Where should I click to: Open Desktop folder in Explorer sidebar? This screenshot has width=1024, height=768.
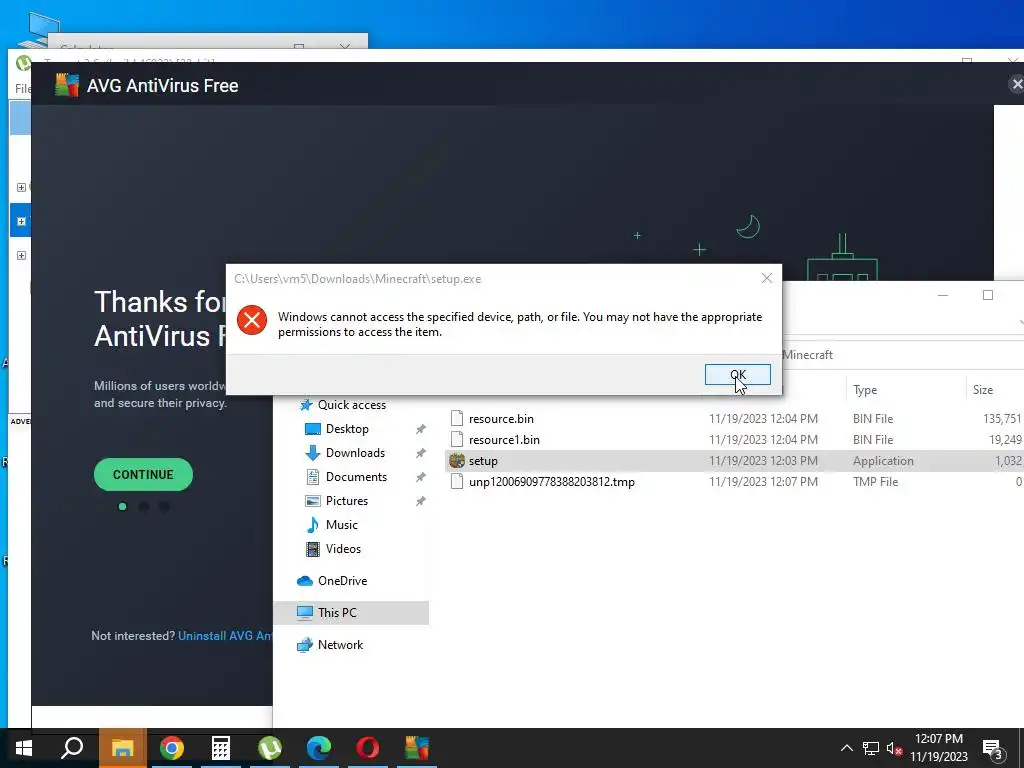point(347,429)
